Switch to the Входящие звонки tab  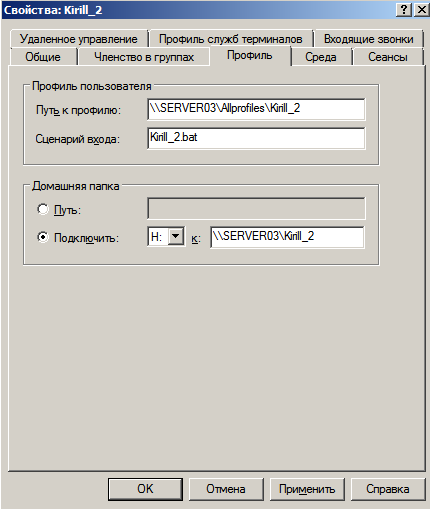(x=368, y=39)
